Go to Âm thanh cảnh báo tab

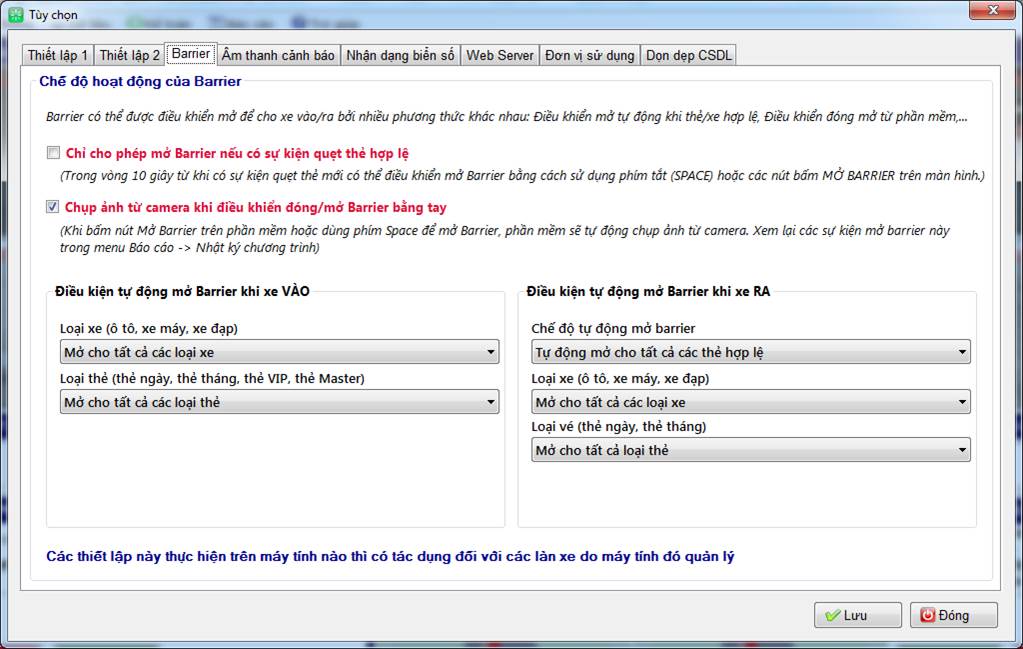point(278,55)
